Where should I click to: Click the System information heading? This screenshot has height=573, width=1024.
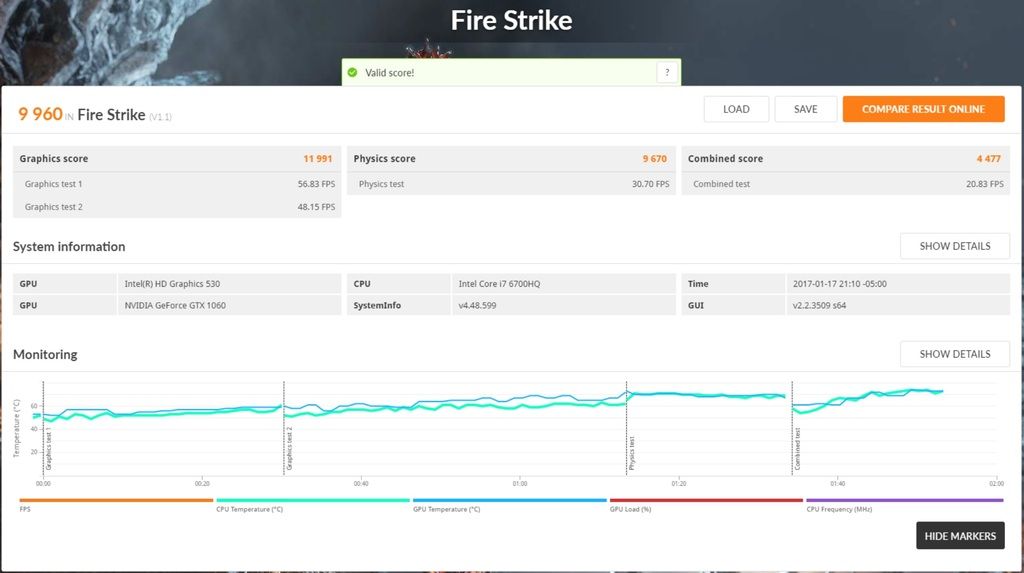pos(69,246)
